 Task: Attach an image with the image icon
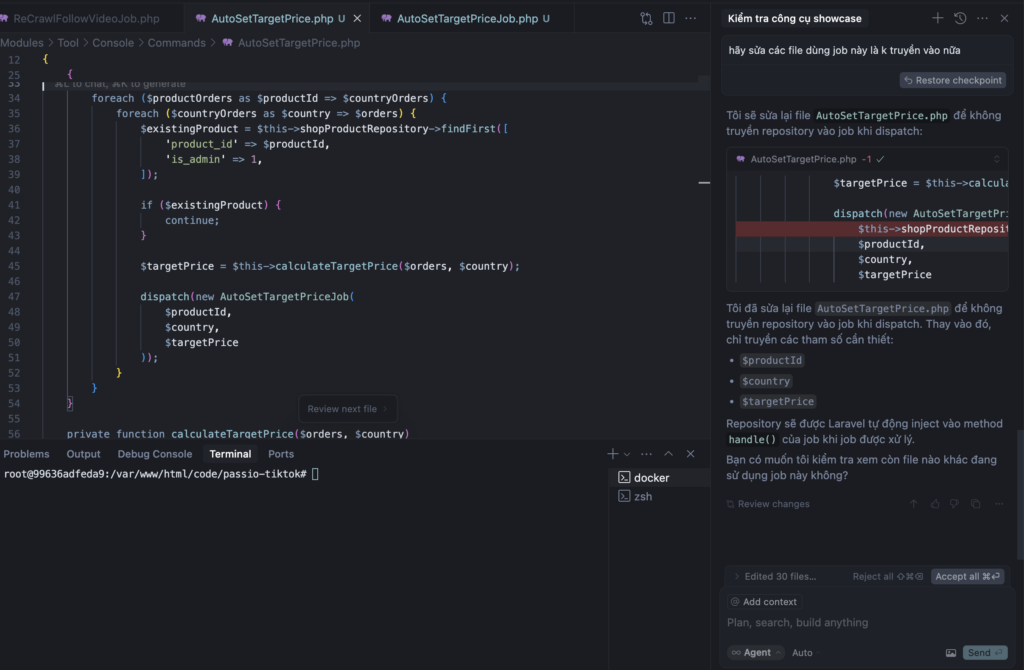[x=951, y=652]
